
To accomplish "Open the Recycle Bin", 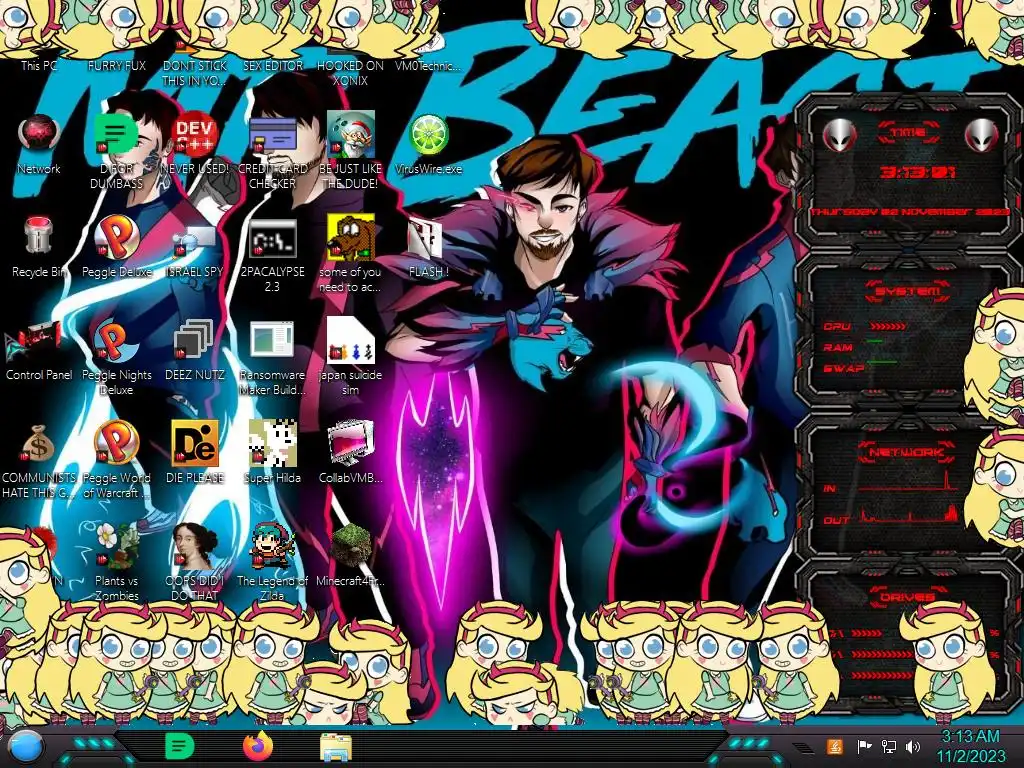I will pos(38,236).
